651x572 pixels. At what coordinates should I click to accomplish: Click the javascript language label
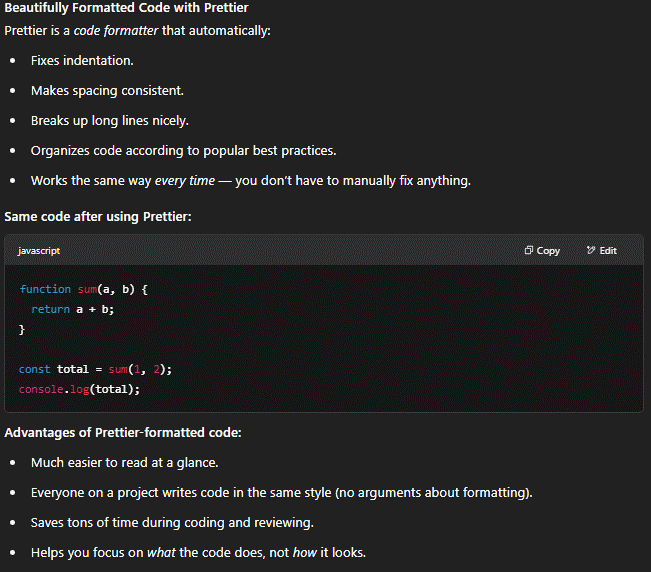pos(39,251)
